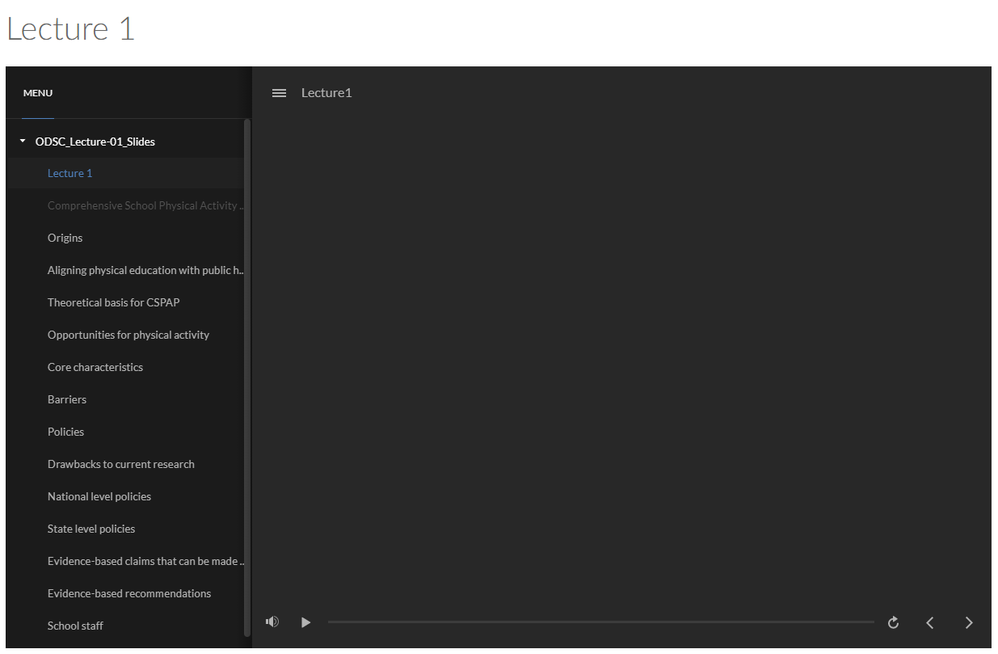
Task: Select the School staff slide
Action: point(75,625)
